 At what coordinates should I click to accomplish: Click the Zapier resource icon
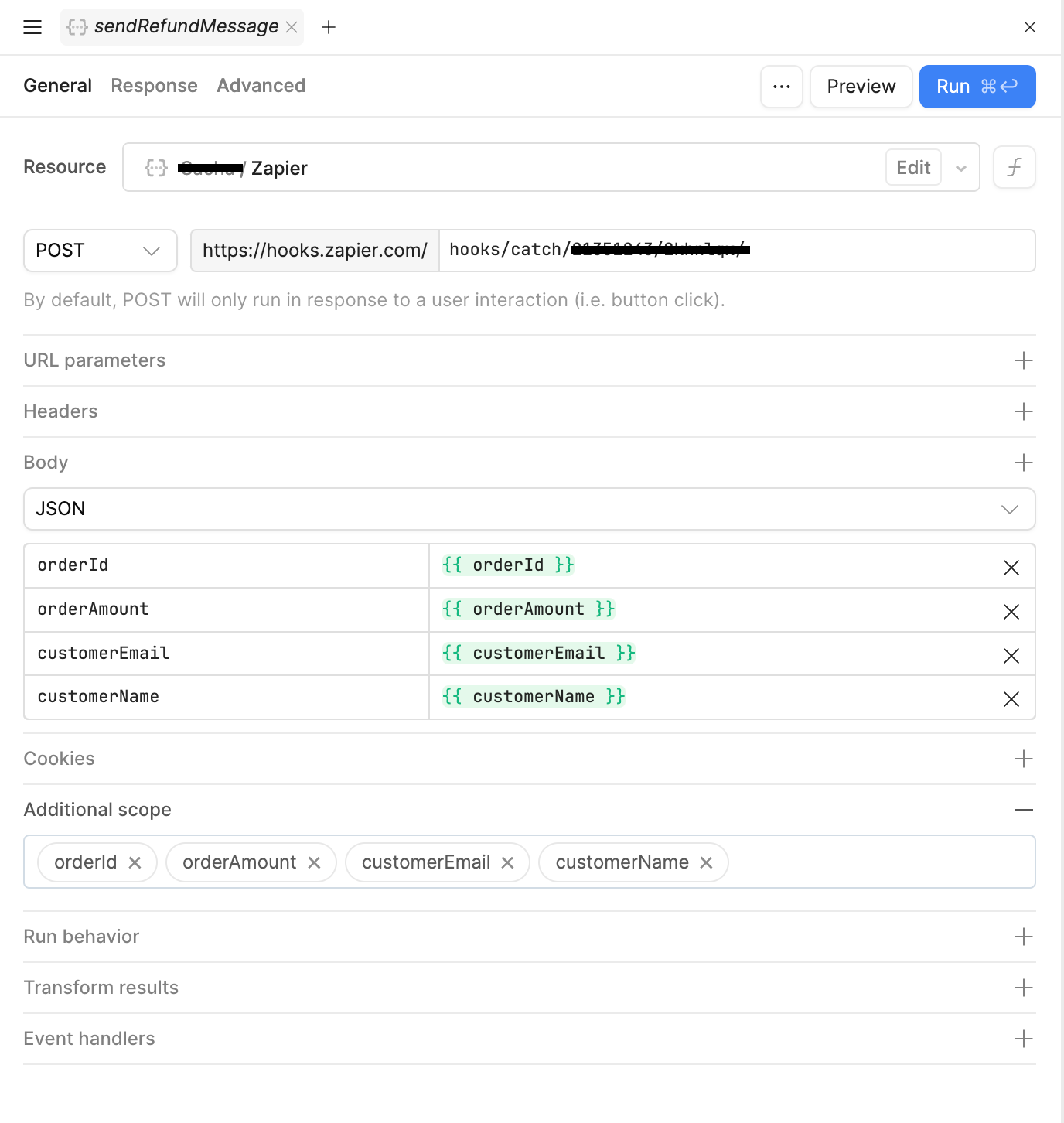click(x=156, y=168)
